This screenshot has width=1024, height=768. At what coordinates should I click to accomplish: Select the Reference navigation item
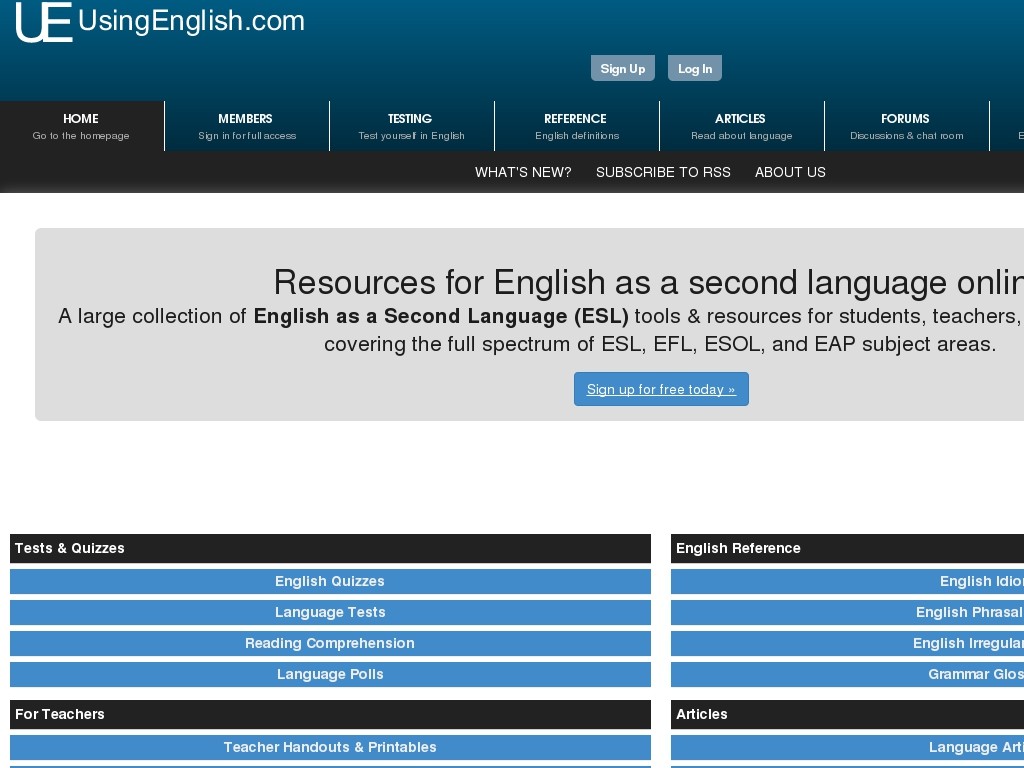click(576, 126)
